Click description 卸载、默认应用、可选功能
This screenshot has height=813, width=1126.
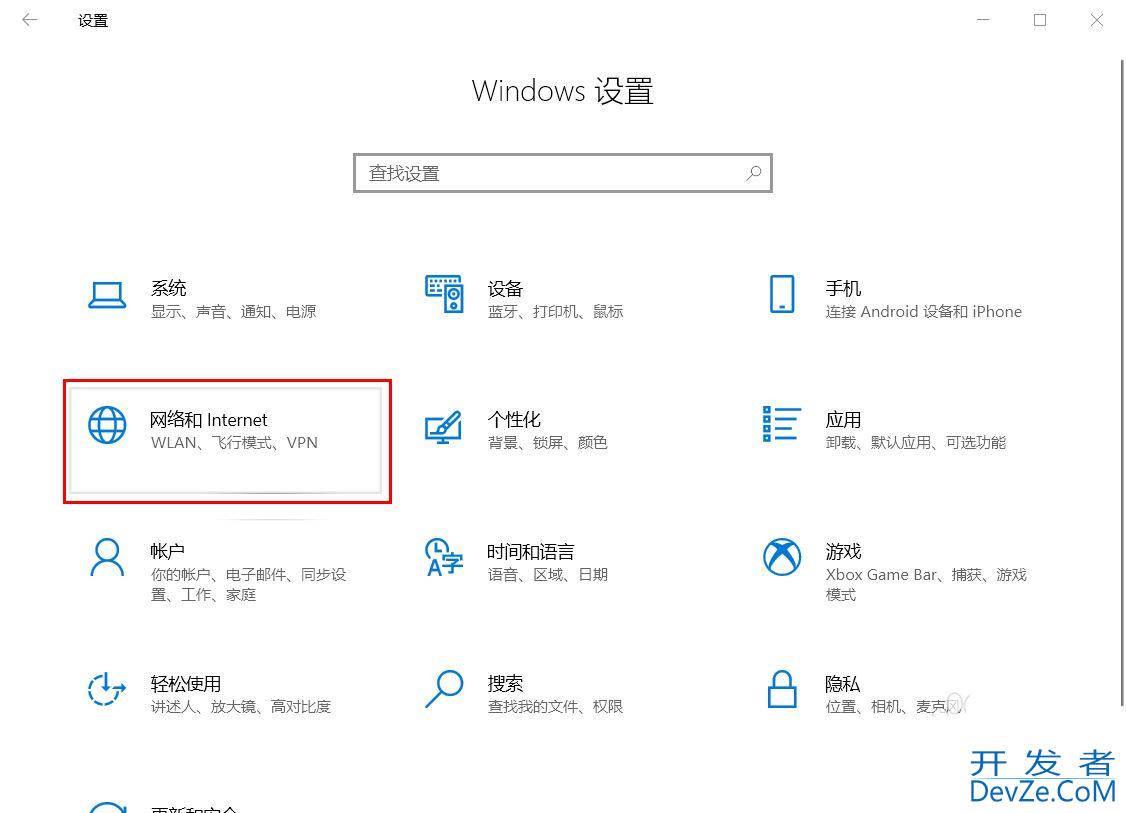[916, 442]
